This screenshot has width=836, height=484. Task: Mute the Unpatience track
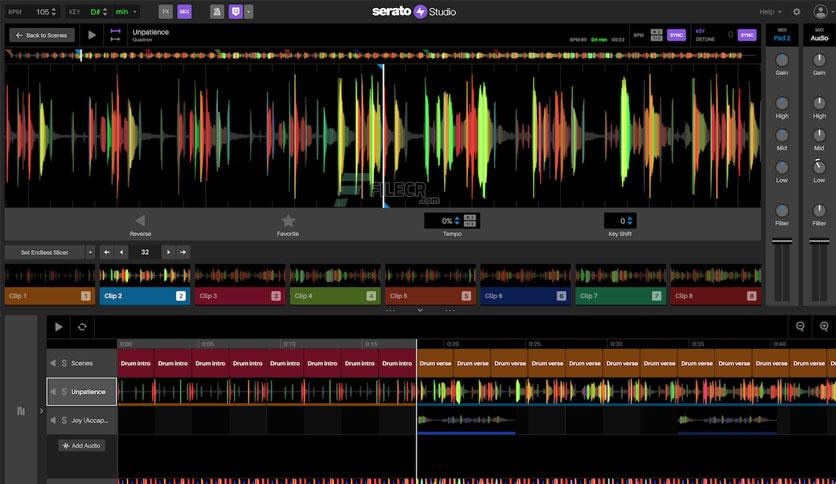click(x=53, y=392)
